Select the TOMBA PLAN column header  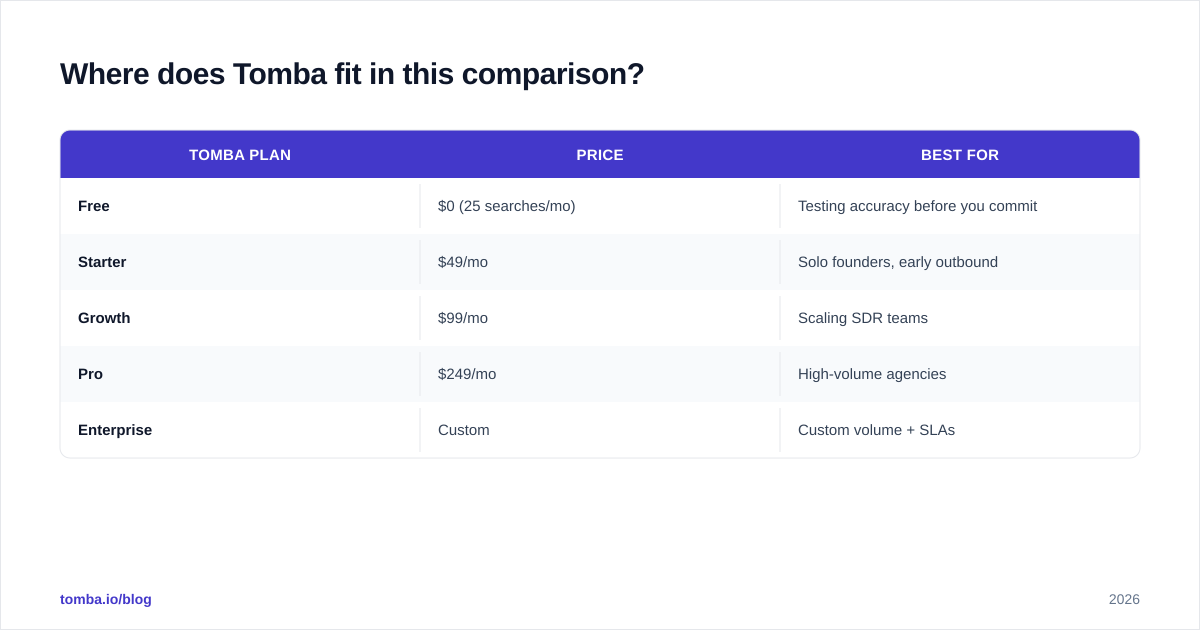pyautogui.click(x=240, y=155)
